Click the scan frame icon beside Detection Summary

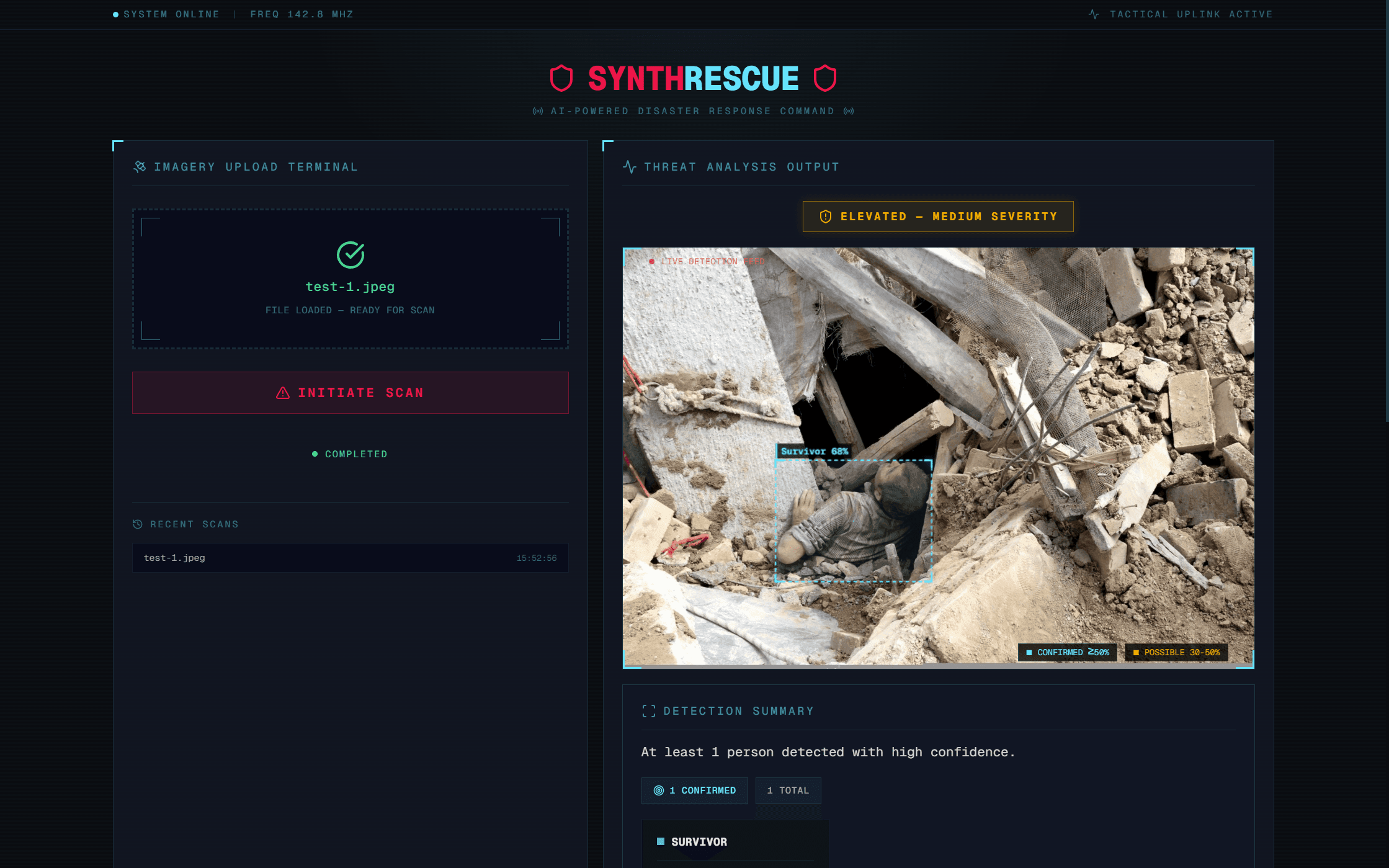point(649,711)
